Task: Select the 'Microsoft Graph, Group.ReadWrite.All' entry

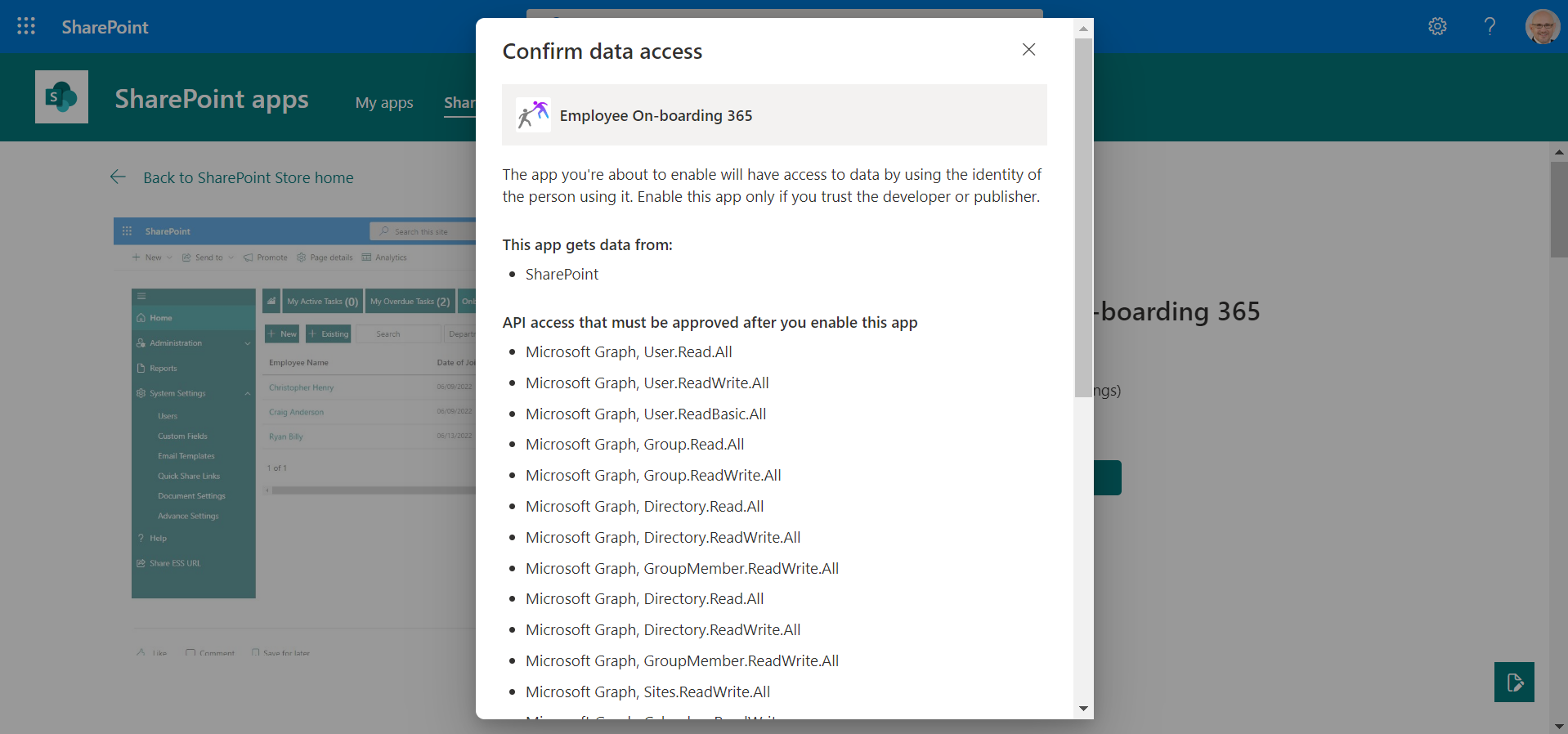Action: (x=653, y=476)
